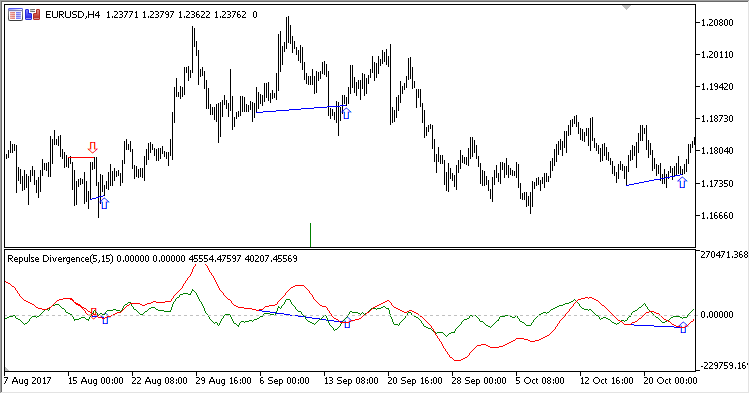Click the 7 Aug 2017 date label
This screenshot has height=394, width=750.
click(27, 381)
